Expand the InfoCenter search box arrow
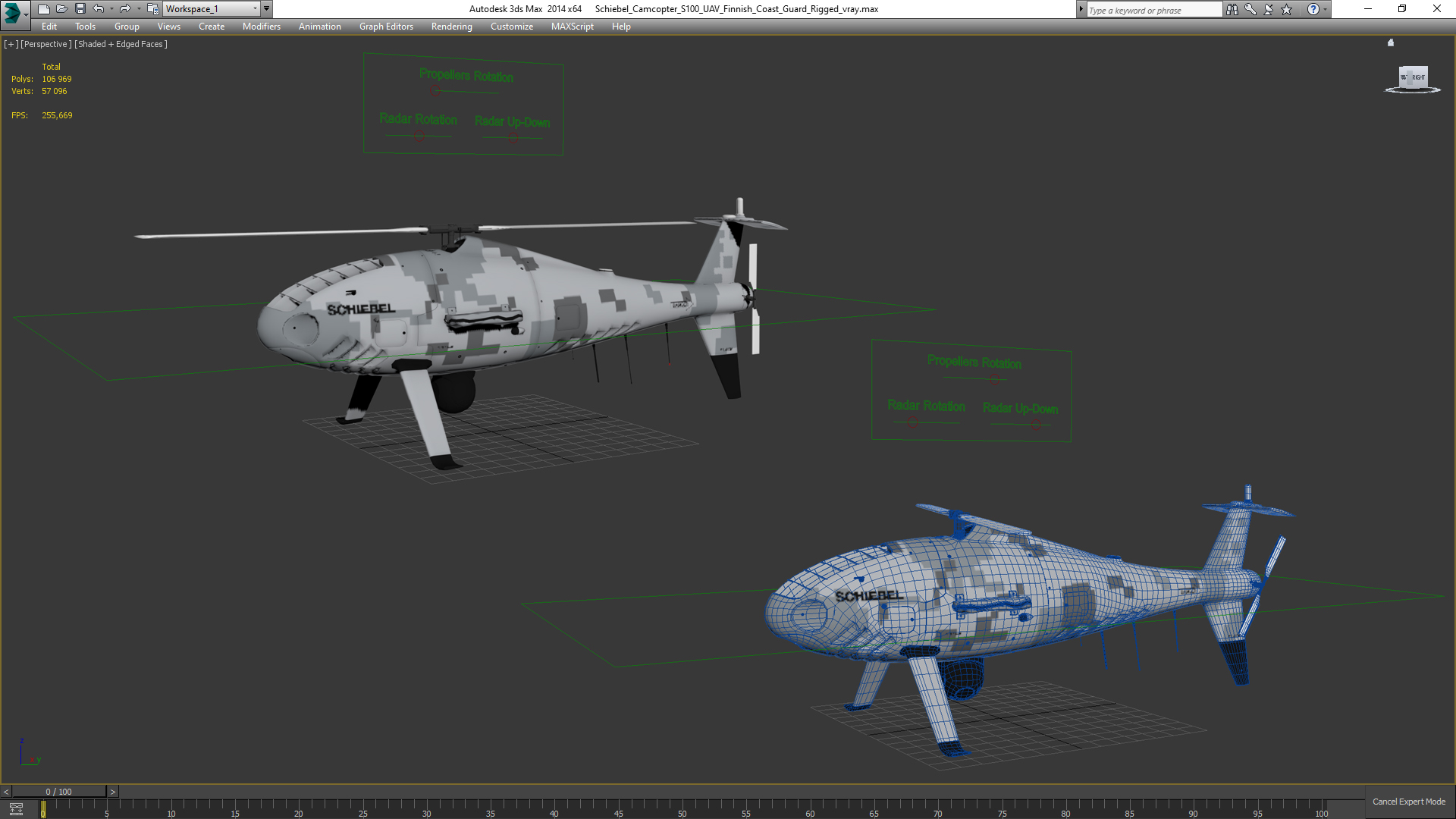Viewport: 1456px width, 819px height. point(1081,10)
